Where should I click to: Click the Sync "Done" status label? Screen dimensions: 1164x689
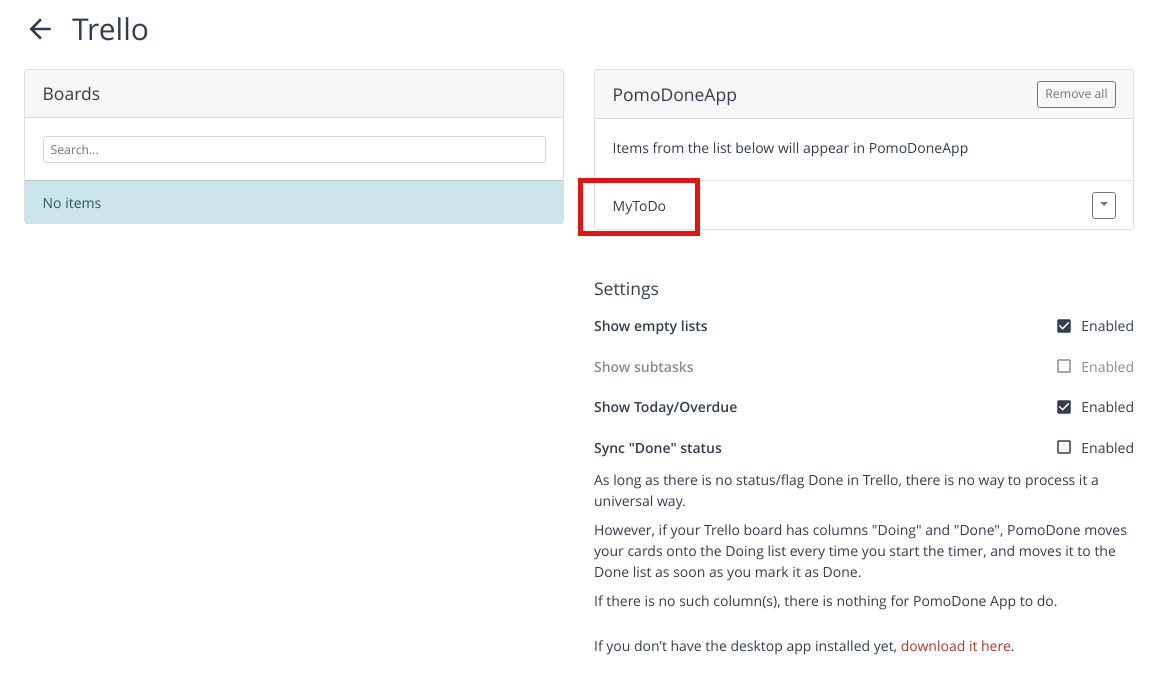[657, 448]
